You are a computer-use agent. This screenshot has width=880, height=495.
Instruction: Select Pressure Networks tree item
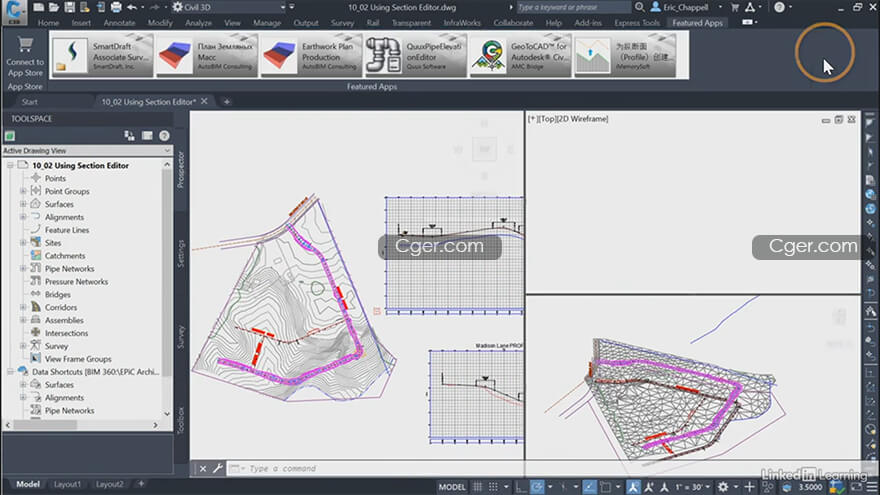pyautogui.click(x=76, y=282)
